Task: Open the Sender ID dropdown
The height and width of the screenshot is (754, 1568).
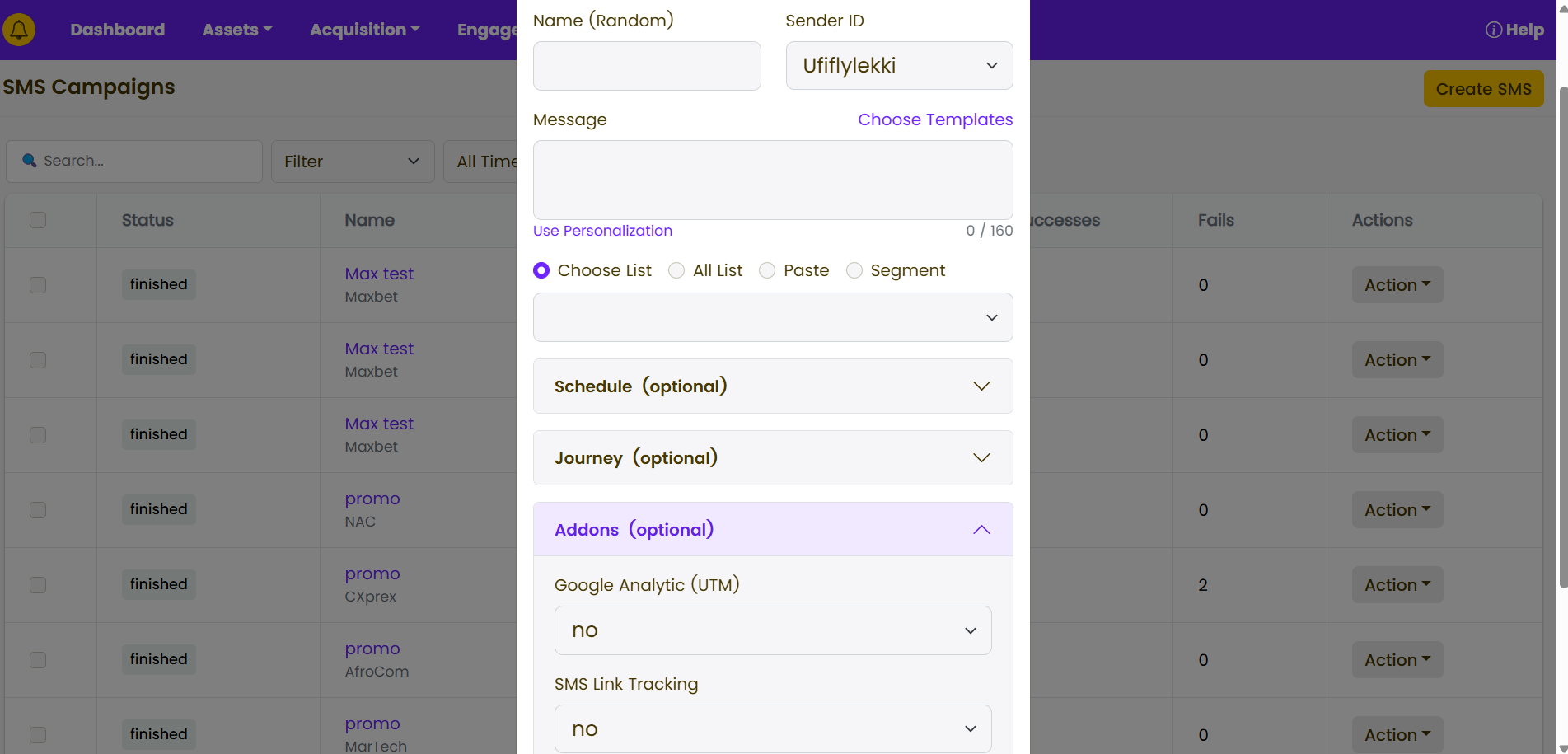Action: (899, 66)
